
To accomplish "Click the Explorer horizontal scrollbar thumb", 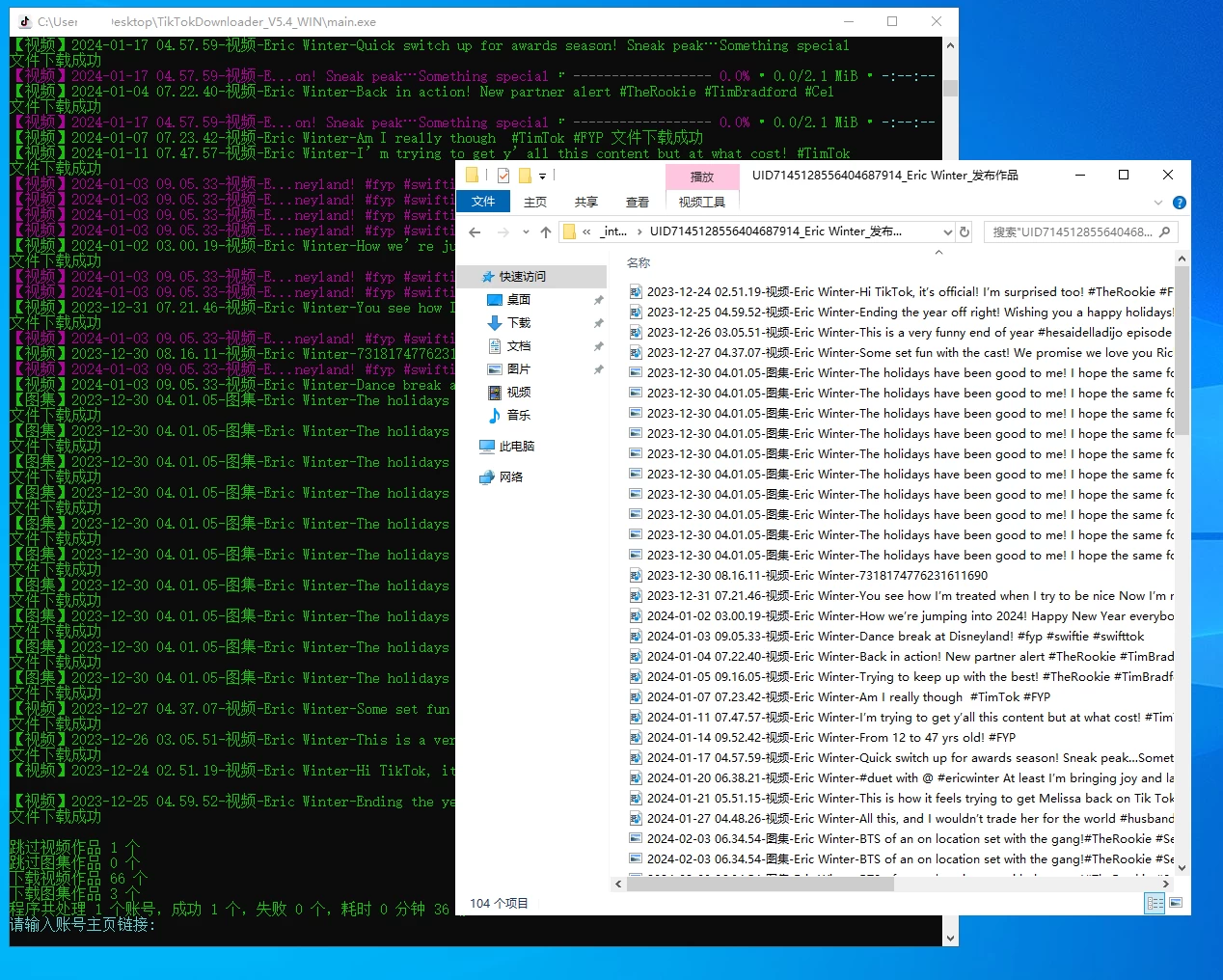I will tap(760, 883).
